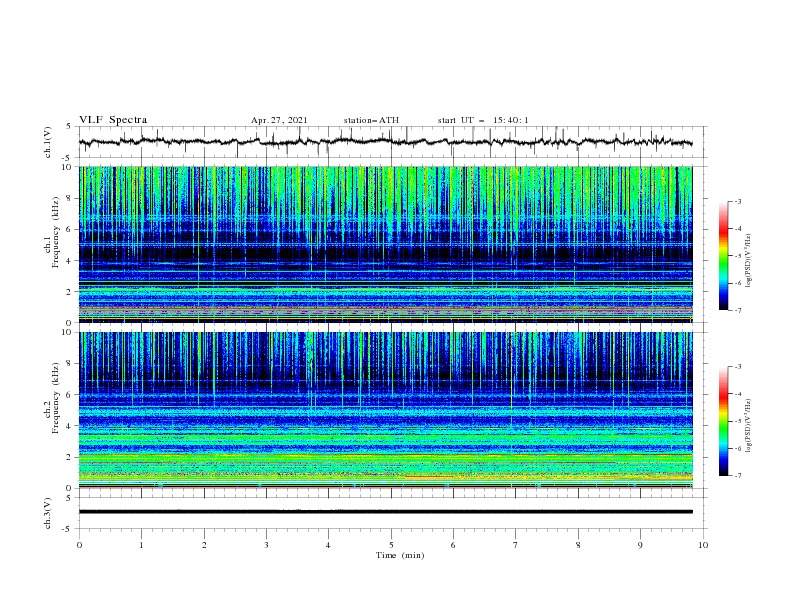Click the date text 'Apr. 27, 2021'
The height and width of the screenshot is (612, 792).
pos(279,120)
